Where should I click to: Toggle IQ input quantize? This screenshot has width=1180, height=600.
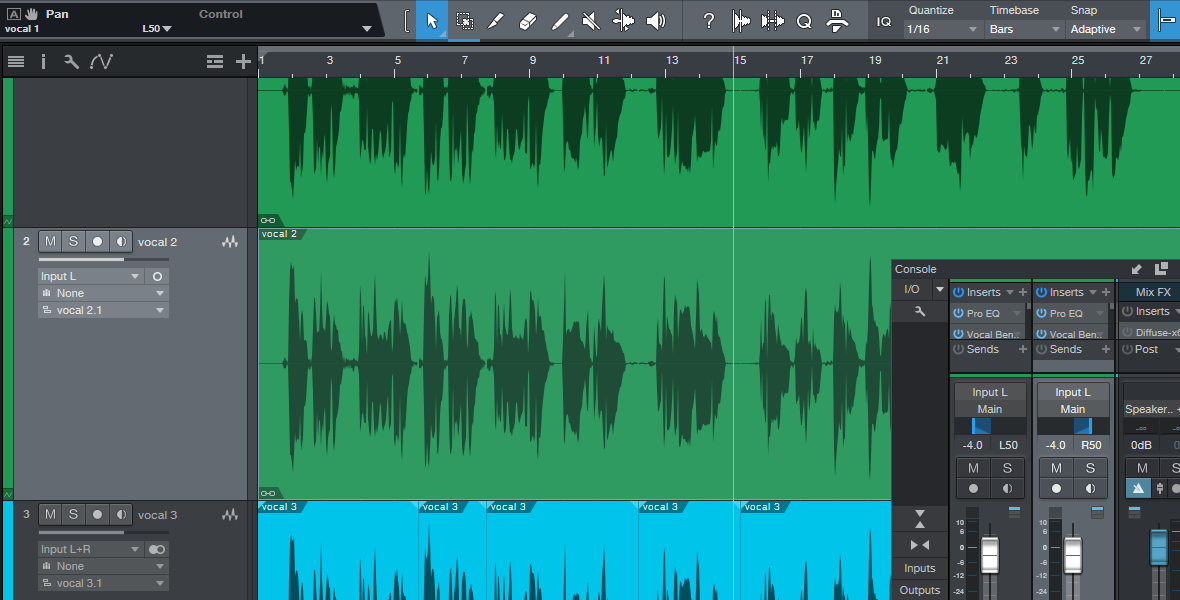(x=884, y=21)
